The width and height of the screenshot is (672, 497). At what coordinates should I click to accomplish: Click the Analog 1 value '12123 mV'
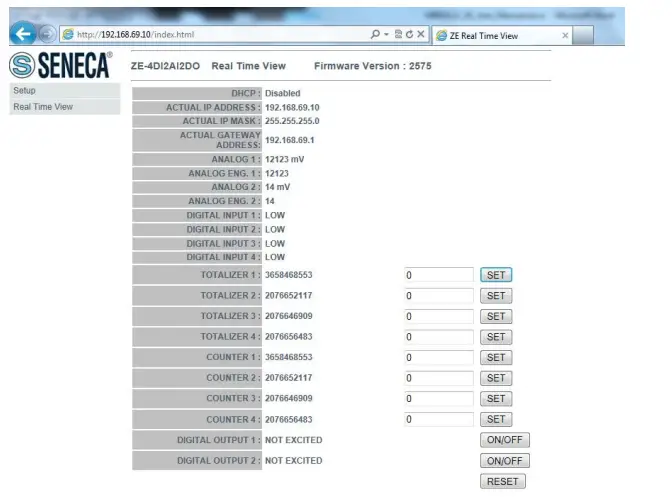coord(285,159)
